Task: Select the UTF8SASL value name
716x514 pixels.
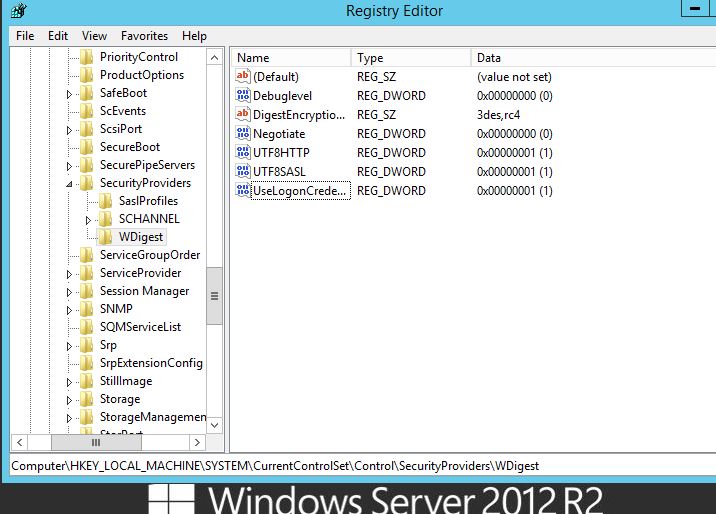Action: (x=279, y=172)
